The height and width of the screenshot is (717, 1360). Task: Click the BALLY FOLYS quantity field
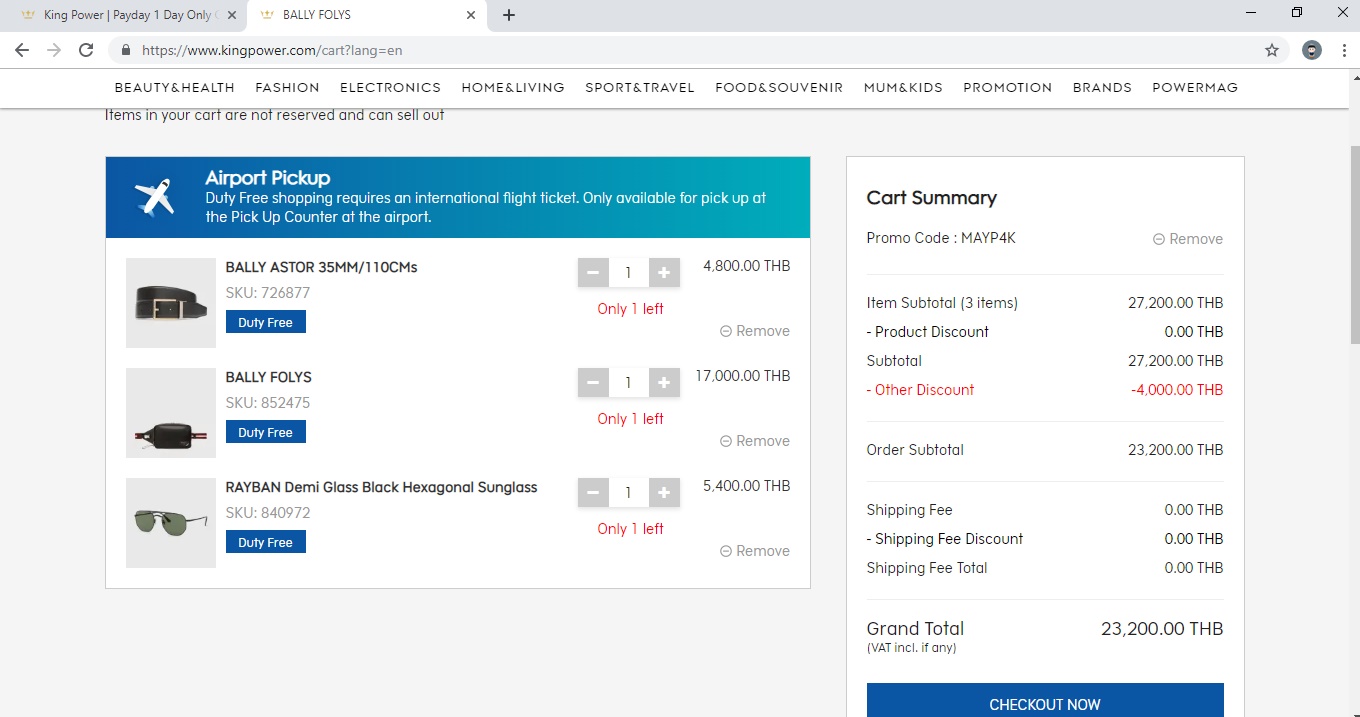(628, 382)
